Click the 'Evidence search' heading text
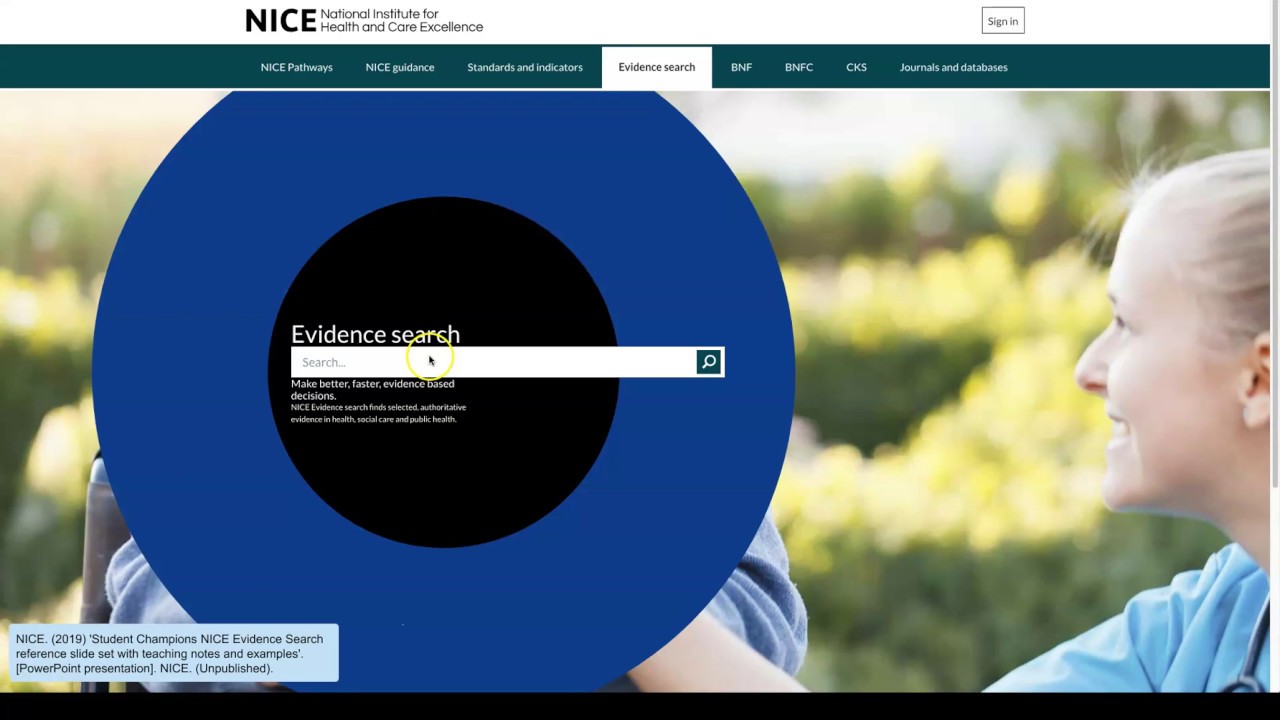 [x=375, y=334]
